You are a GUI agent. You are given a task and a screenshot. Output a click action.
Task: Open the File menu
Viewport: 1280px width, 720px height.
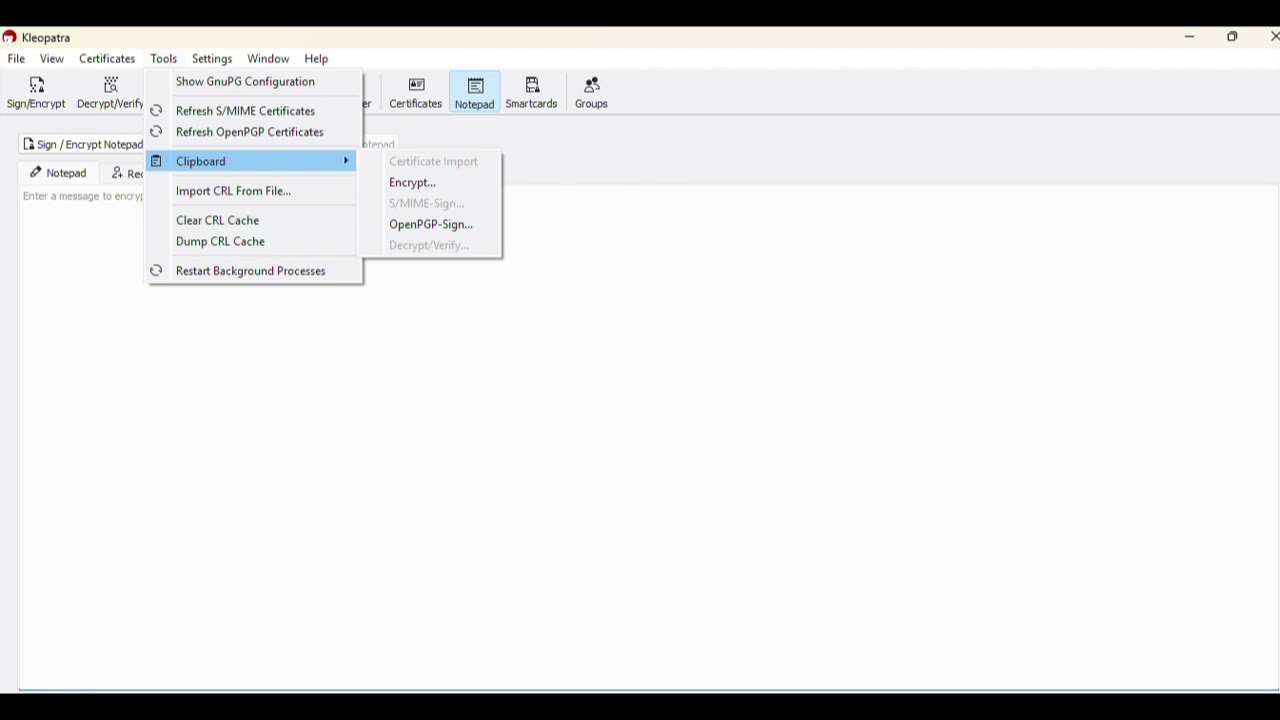pos(16,59)
